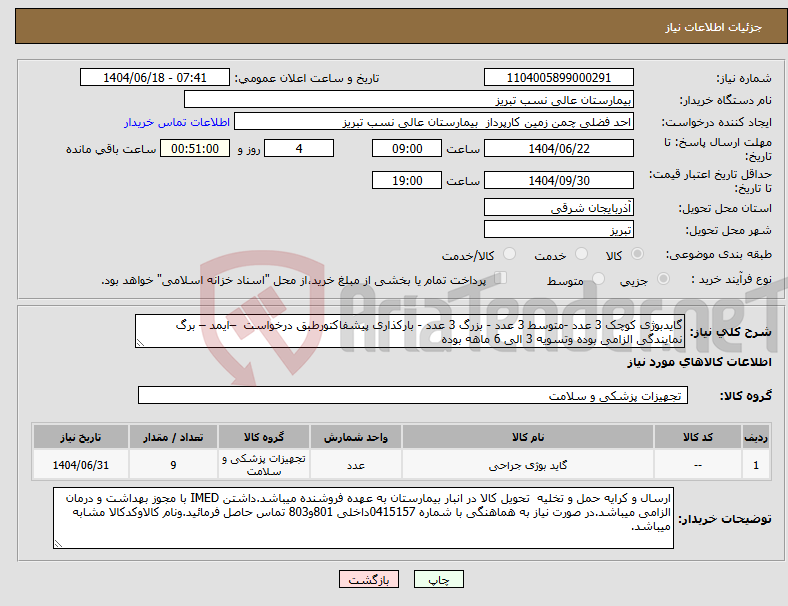Click the شرح کلی نیاز description textarea
The image size is (788, 606).
(x=410, y=331)
